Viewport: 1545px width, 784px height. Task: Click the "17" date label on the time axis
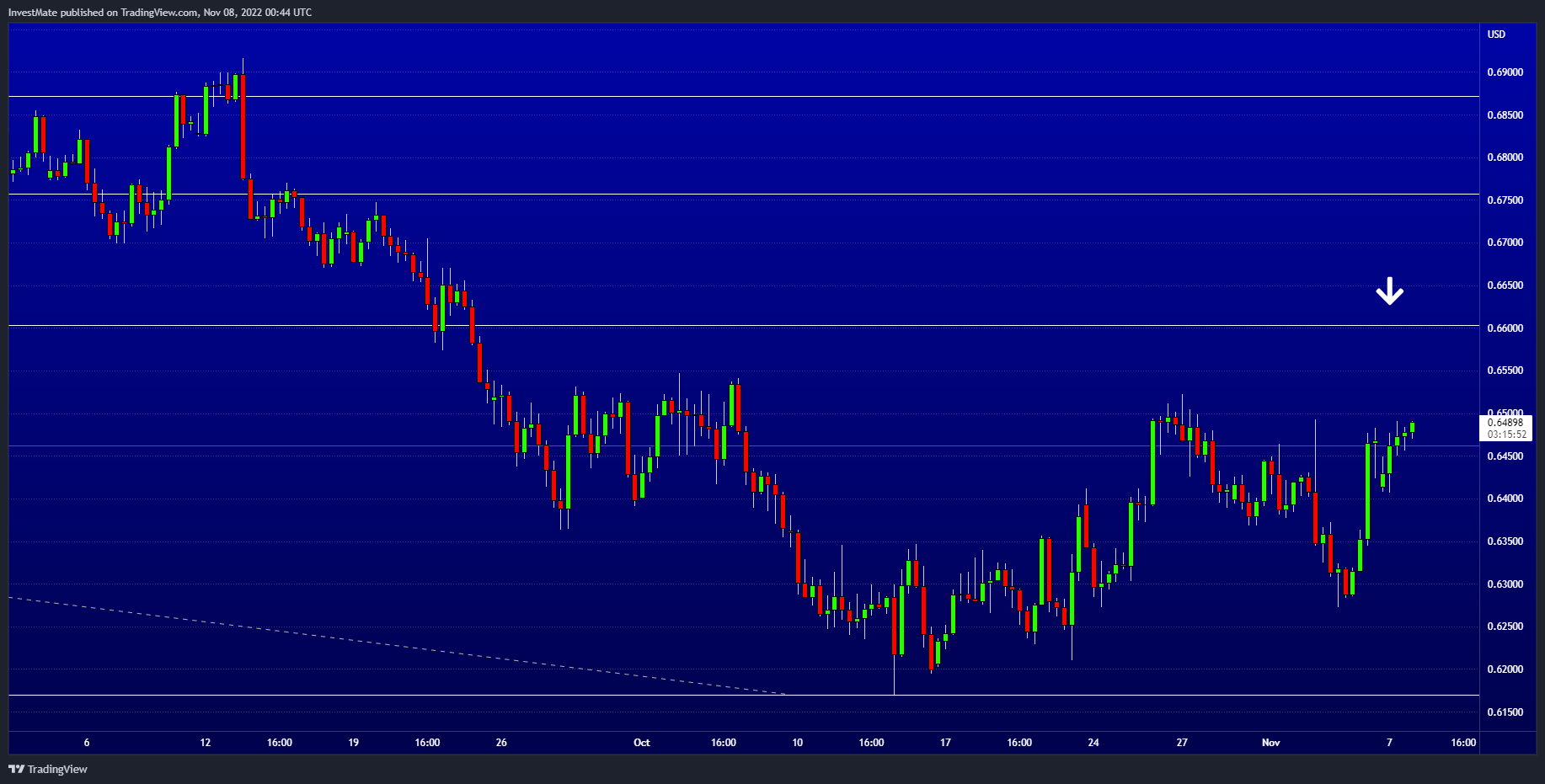[x=945, y=743]
